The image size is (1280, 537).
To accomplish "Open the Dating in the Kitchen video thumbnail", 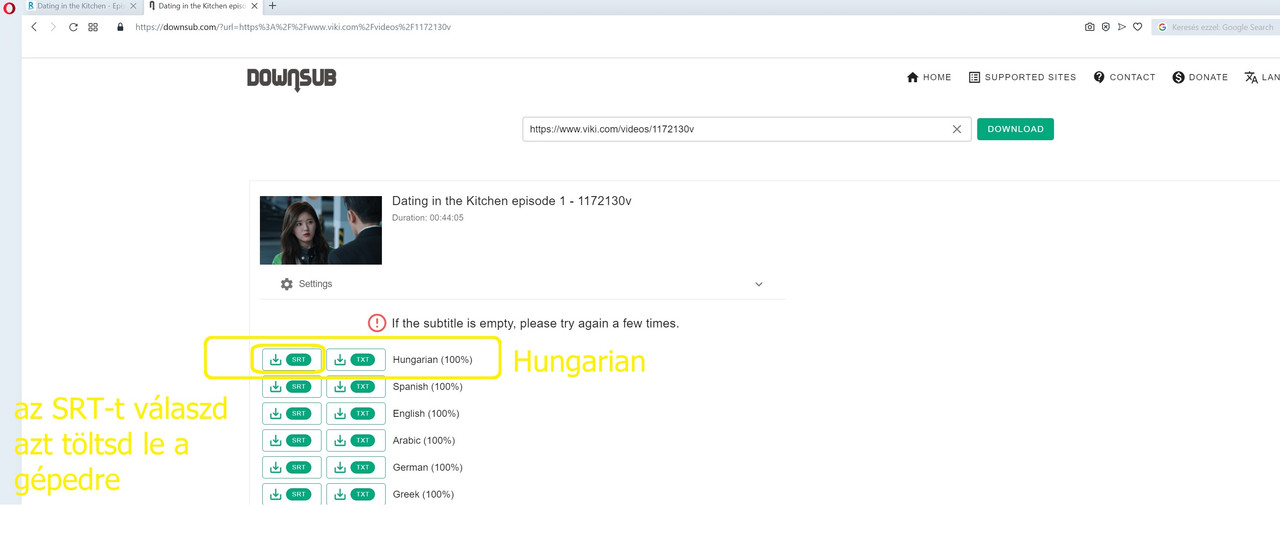I will click(x=320, y=230).
